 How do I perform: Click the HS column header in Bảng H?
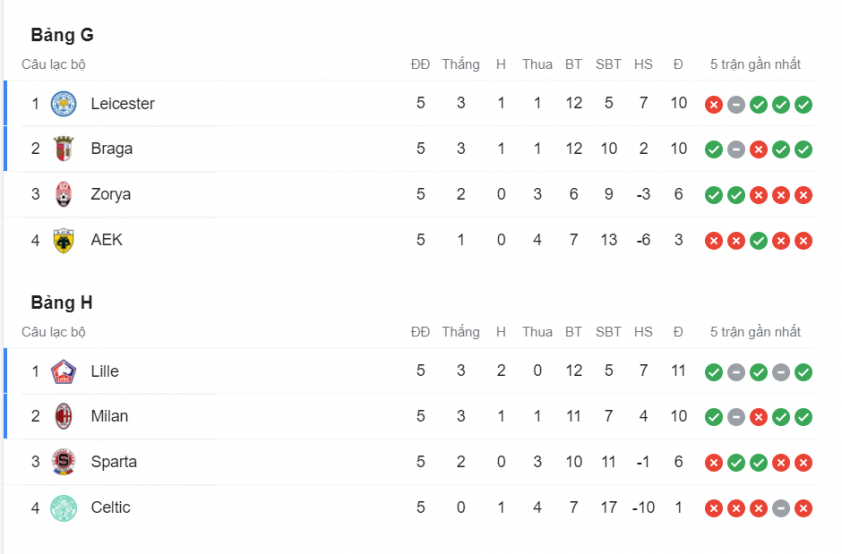click(x=643, y=332)
